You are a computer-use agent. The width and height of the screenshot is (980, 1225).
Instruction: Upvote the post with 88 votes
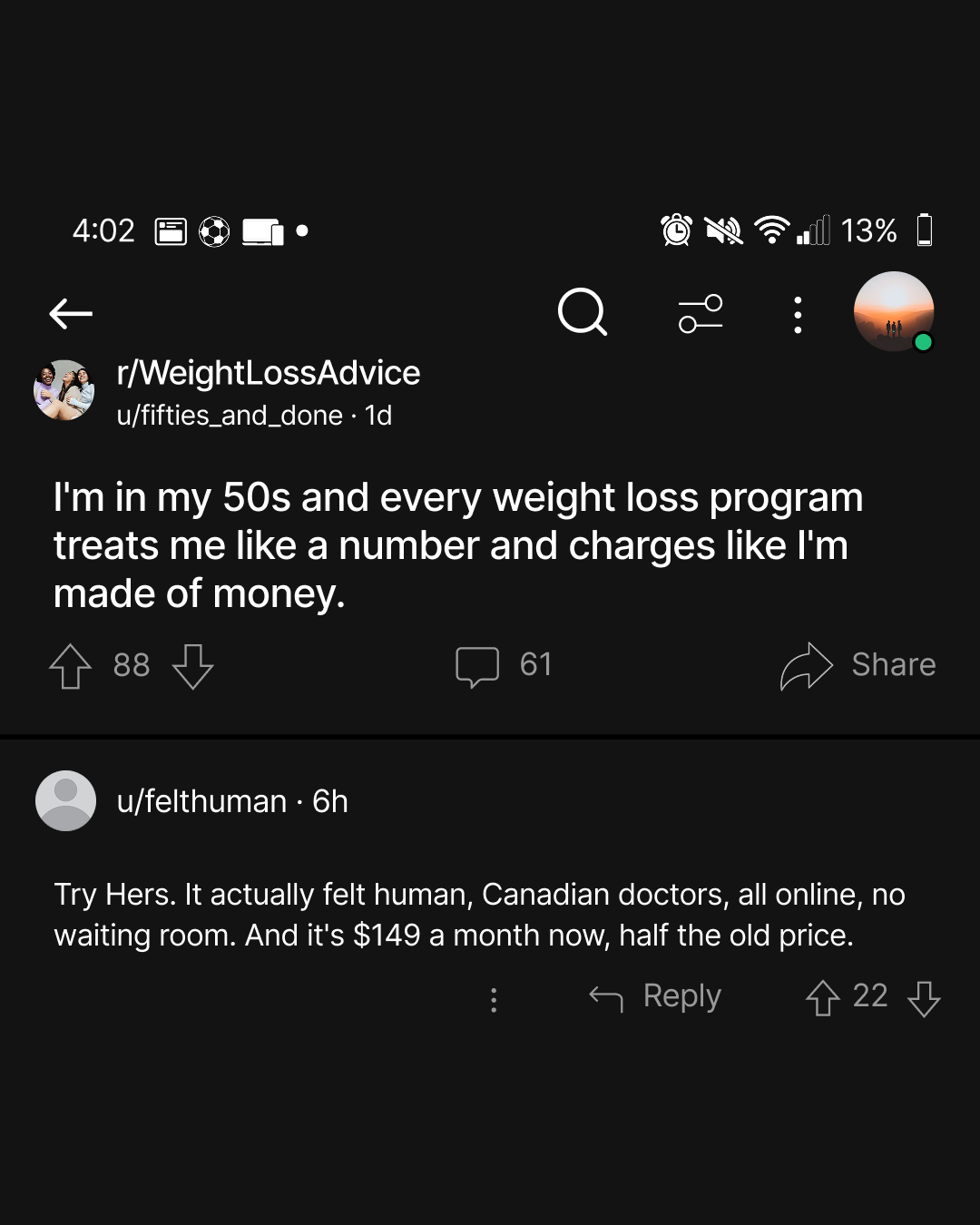point(70,666)
